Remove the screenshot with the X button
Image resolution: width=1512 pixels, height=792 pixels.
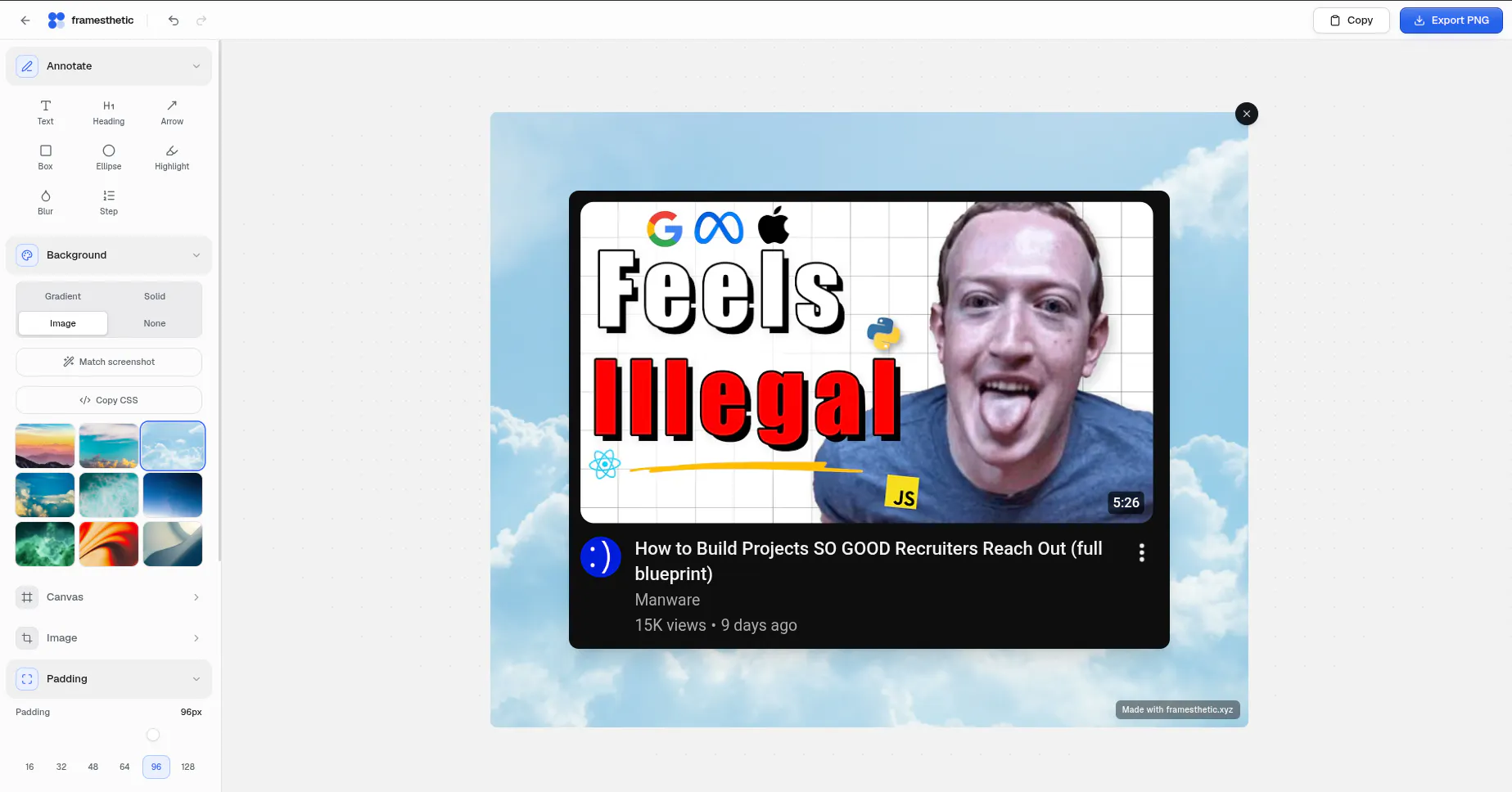(x=1246, y=114)
